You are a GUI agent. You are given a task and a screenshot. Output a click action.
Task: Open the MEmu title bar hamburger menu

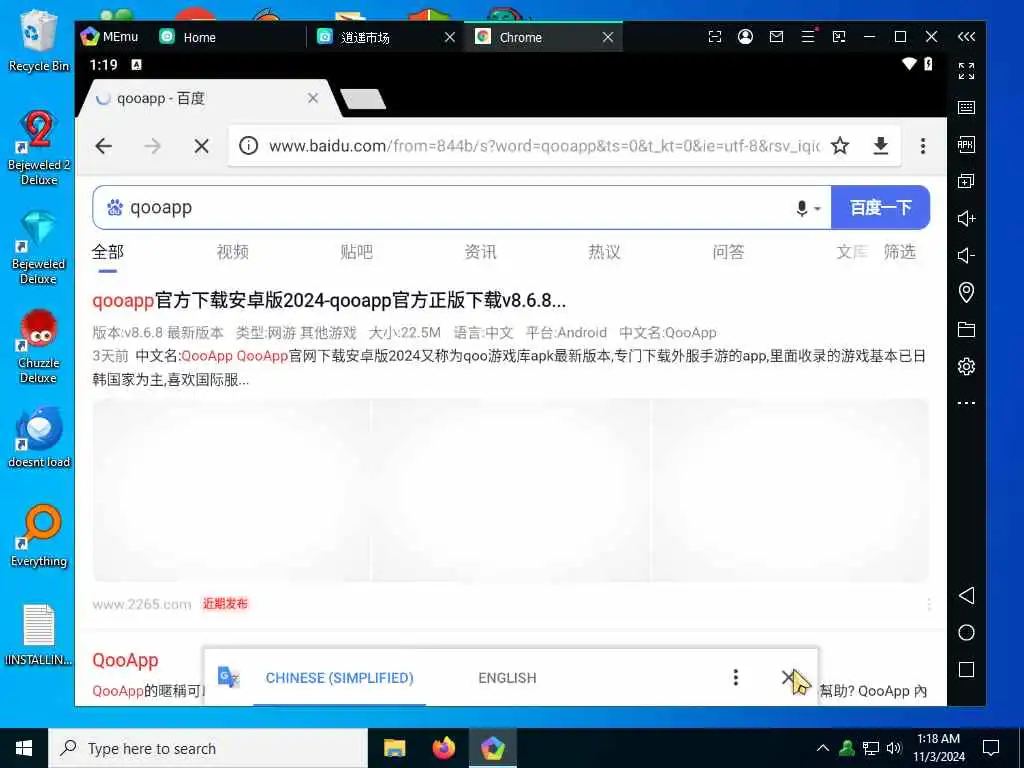(x=808, y=37)
